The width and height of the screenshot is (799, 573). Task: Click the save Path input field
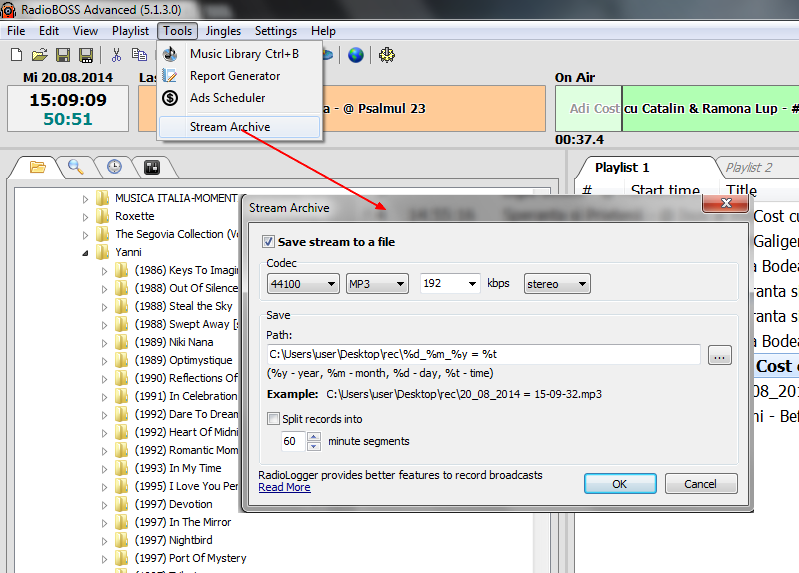click(483, 354)
